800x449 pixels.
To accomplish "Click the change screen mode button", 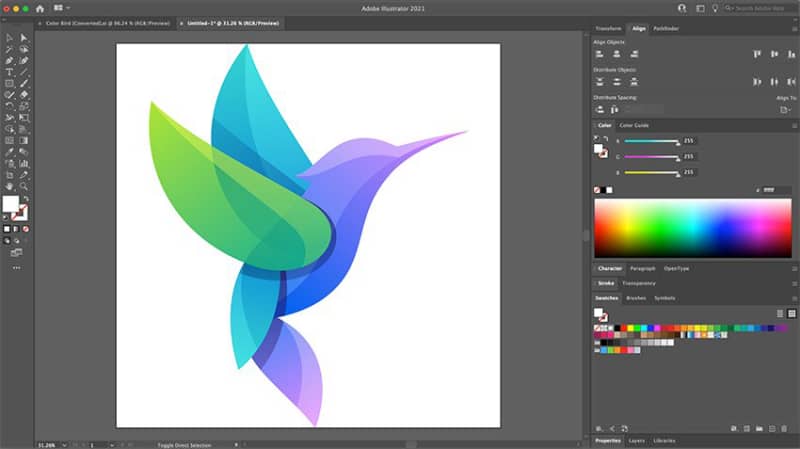I will click(16, 253).
